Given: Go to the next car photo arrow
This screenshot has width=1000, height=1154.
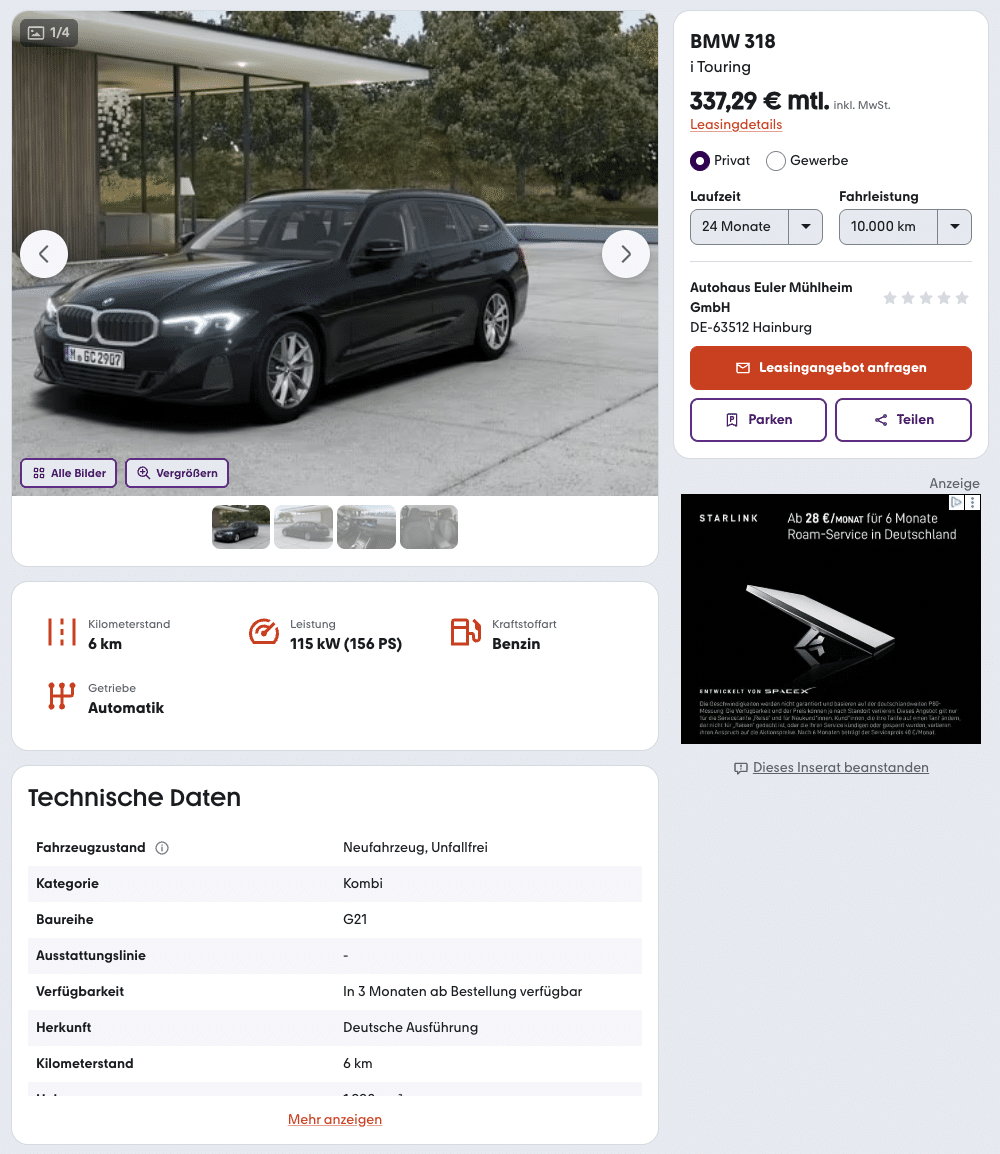Looking at the screenshot, I should [x=625, y=254].
